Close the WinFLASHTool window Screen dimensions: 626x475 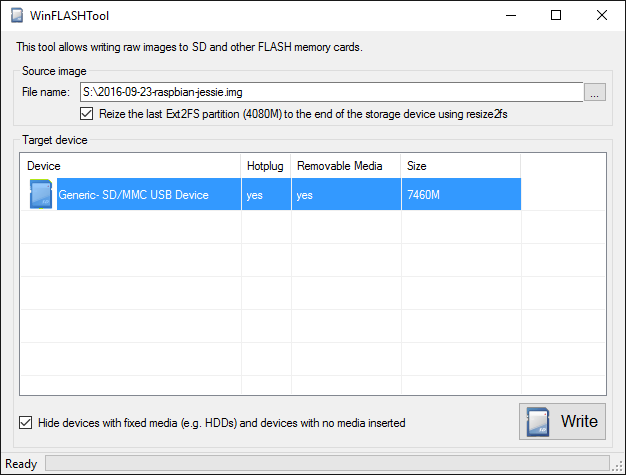600,15
